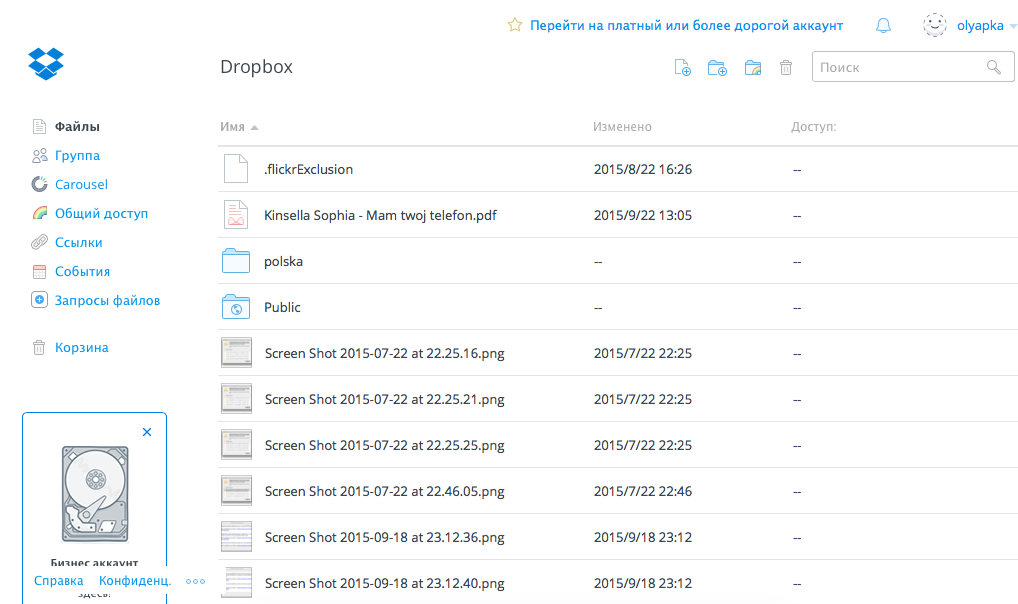The height and width of the screenshot is (604, 1018).
Task: Click the Группа people icon
Action: coord(40,155)
